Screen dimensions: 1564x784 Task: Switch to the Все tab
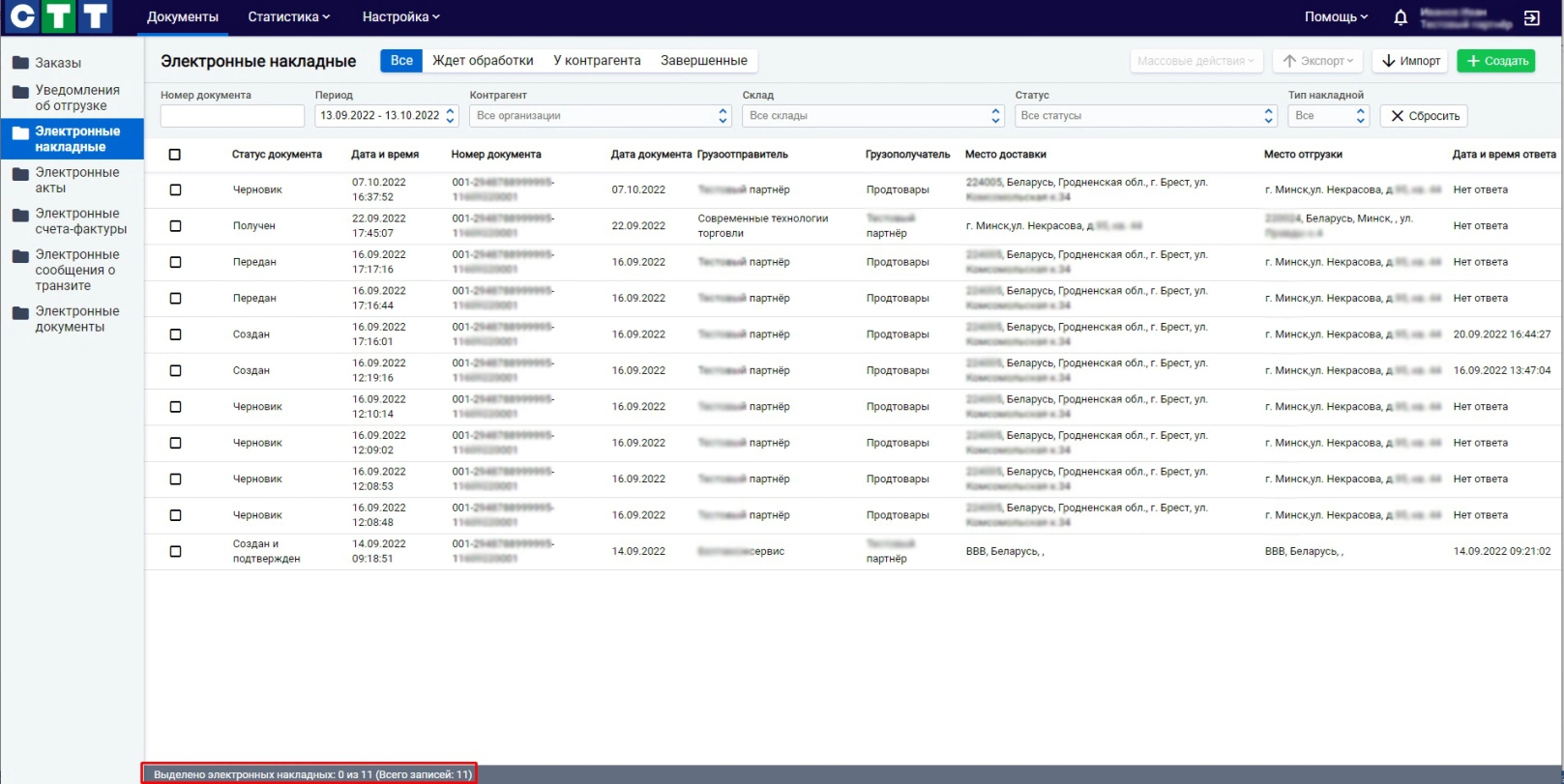pyautogui.click(x=401, y=60)
